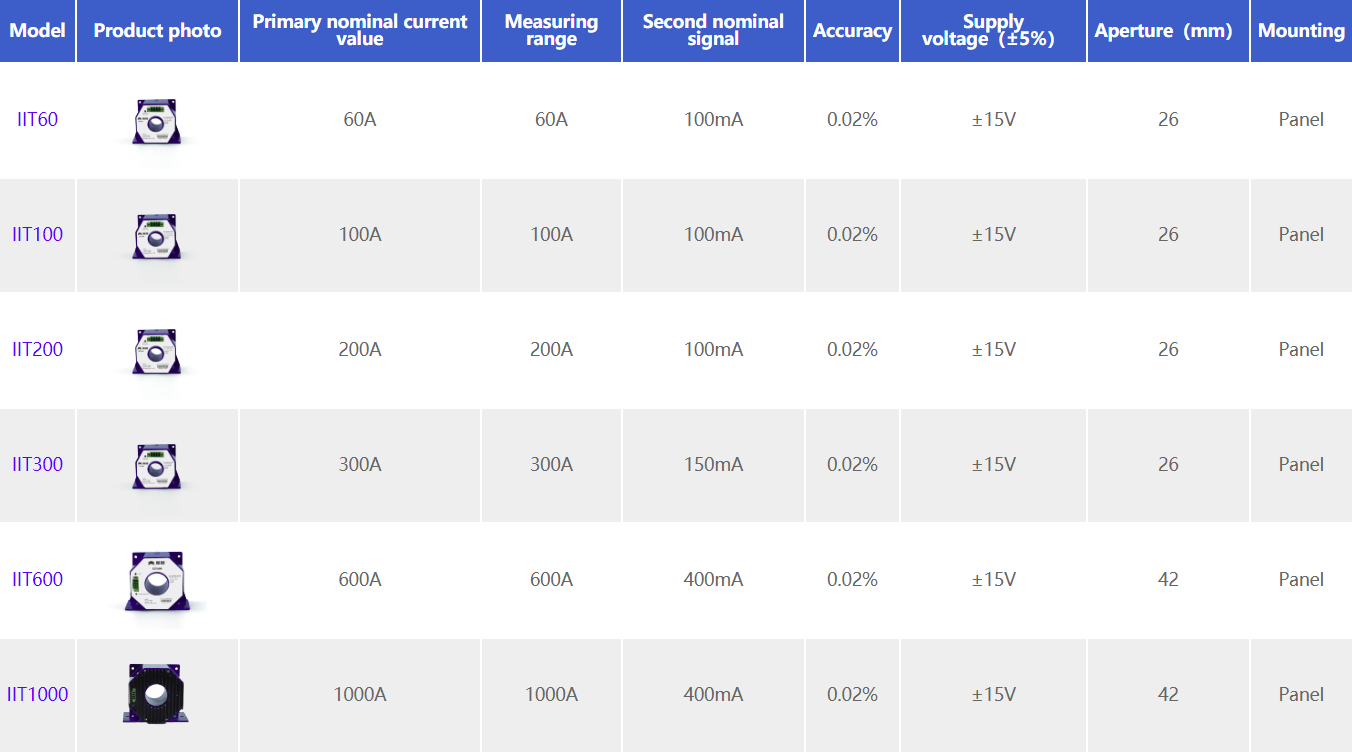1352x756 pixels.
Task: Click the IIT300 product photo
Action: pos(157,466)
